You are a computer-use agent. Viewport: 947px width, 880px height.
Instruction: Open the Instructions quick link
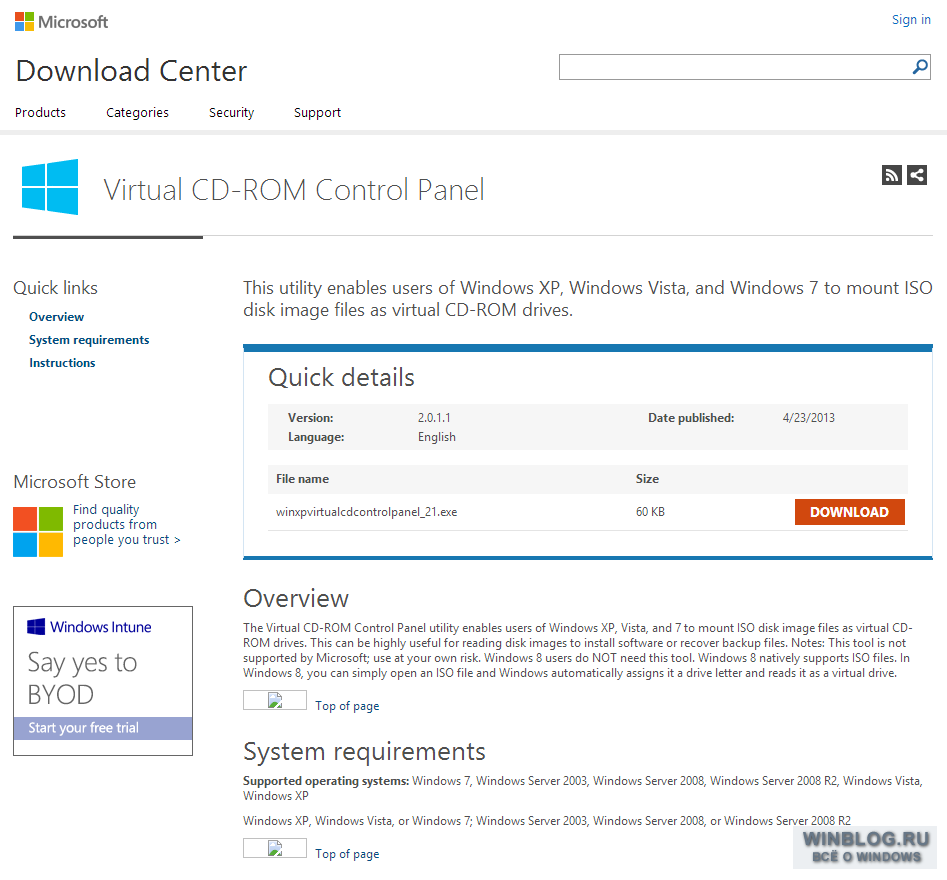(x=62, y=362)
